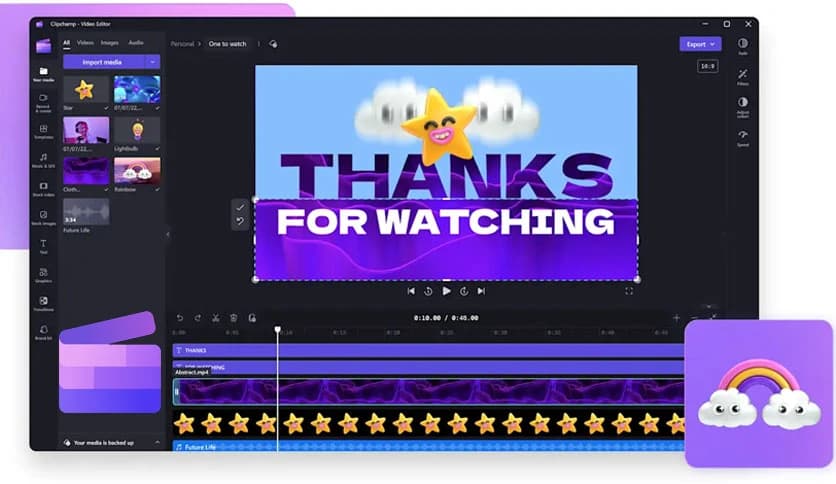Open the Filters panel on right

[x=743, y=77]
